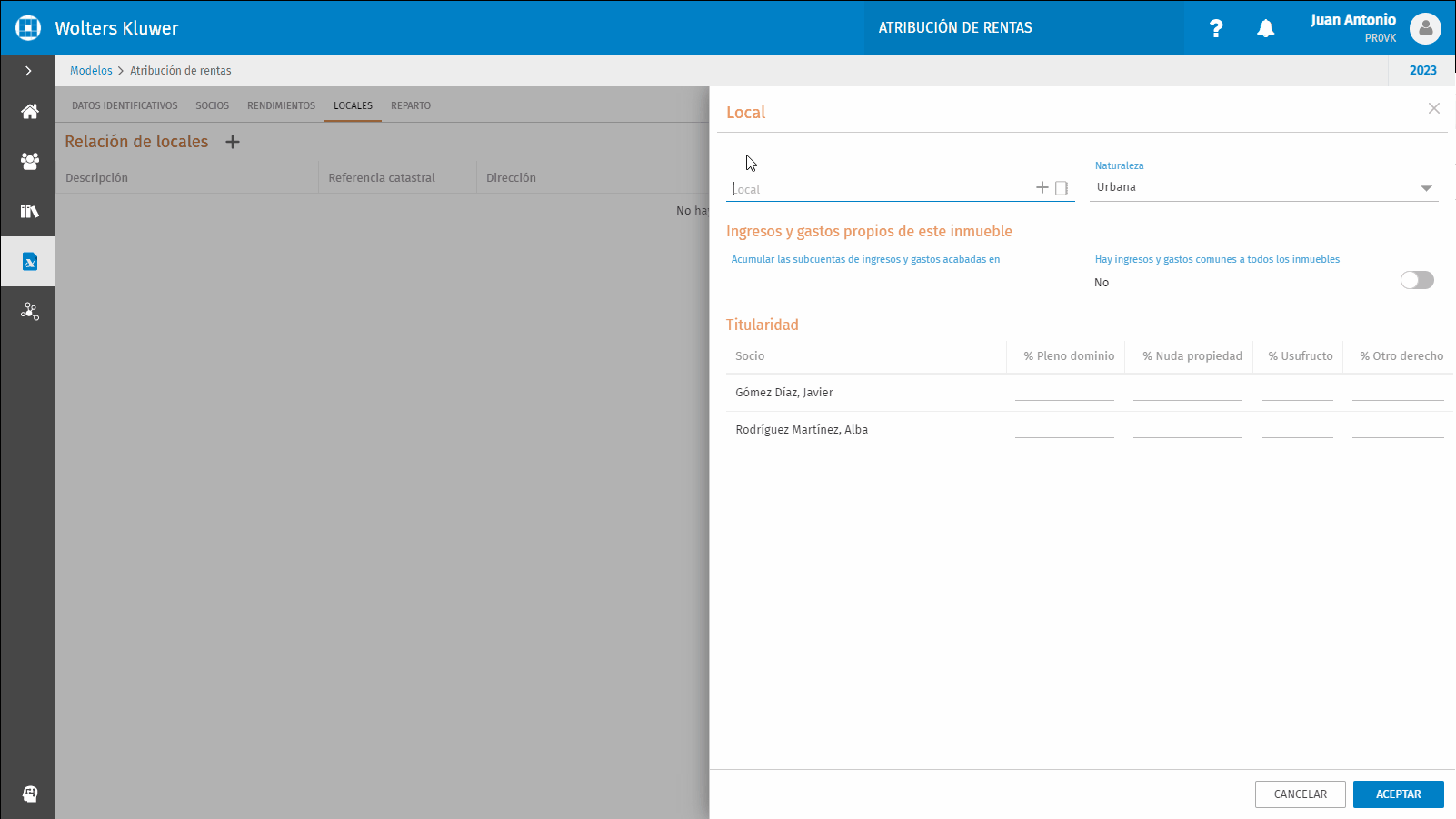Click Usufructo field for Rodríguez Martínez, Alba
This screenshot has height=819, width=1456.
[1297, 429]
